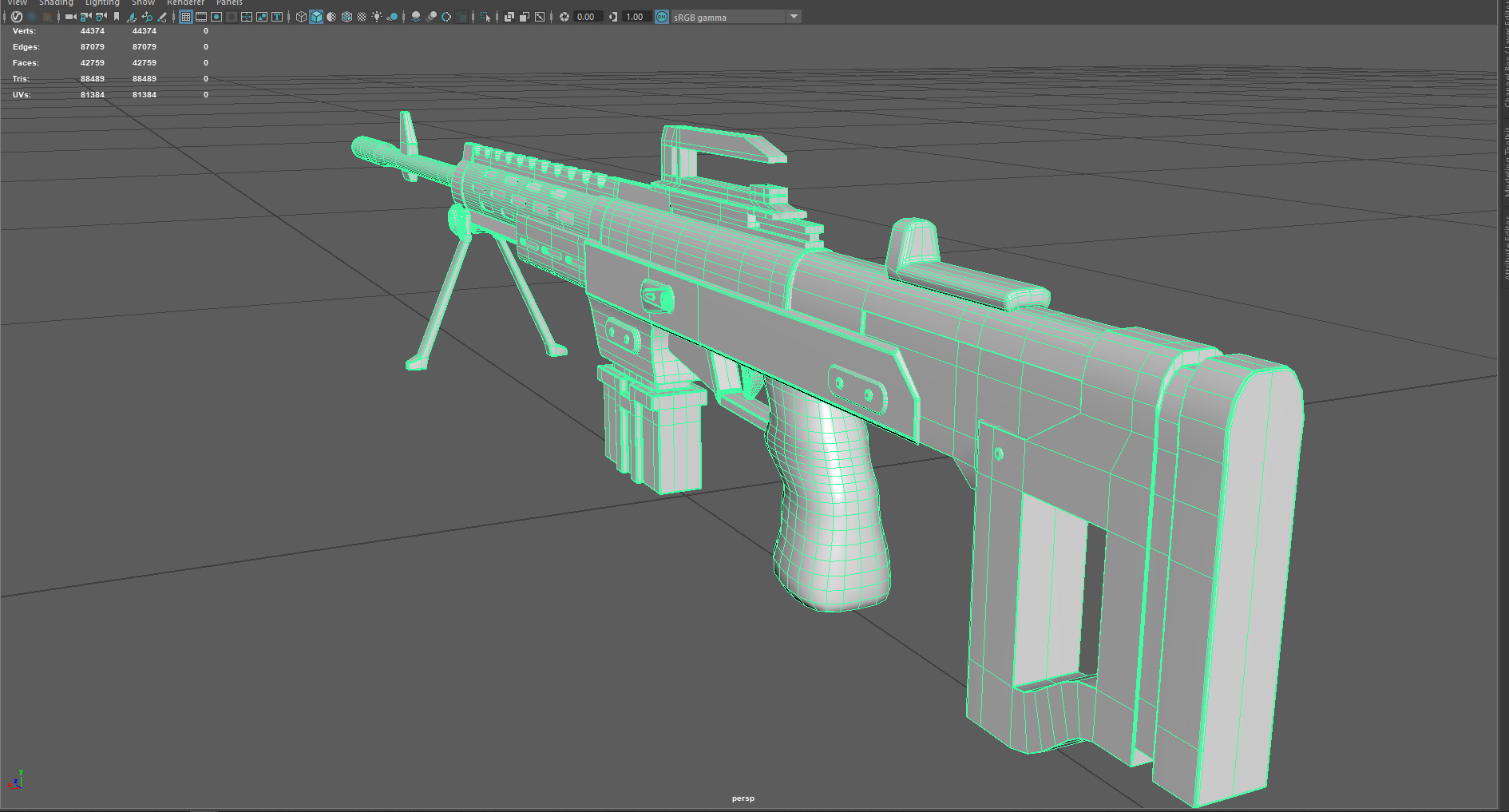Click the Depth of Field icon
This screenshot has width=1509, height=812.
[461, 17]
